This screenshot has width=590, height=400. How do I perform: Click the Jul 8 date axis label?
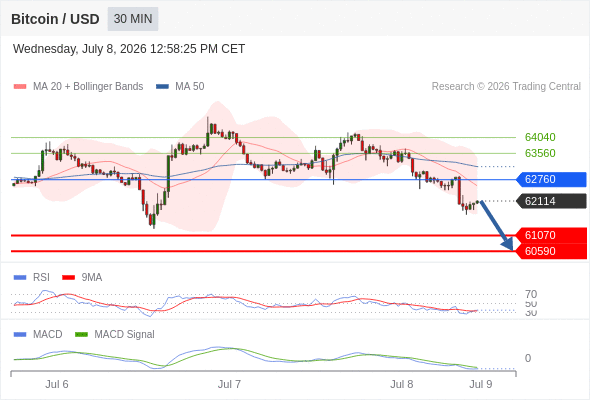(401, 384)
